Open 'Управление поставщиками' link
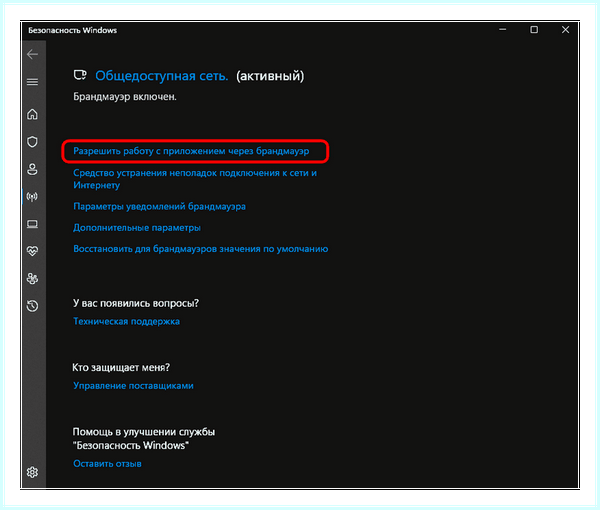The height and width of the screenshot is (510, 600). click(133, 386)
